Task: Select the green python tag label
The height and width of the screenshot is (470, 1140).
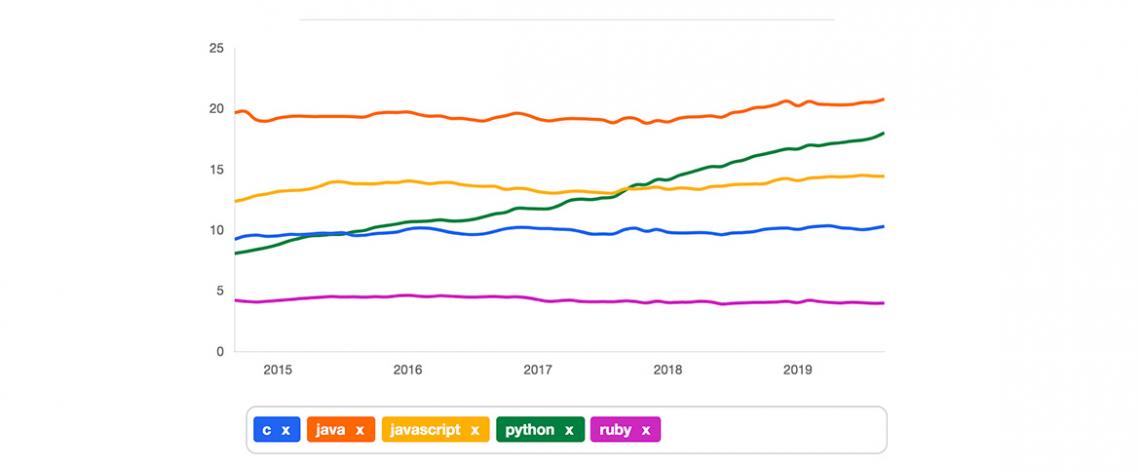Action: [x=530, y=430]
